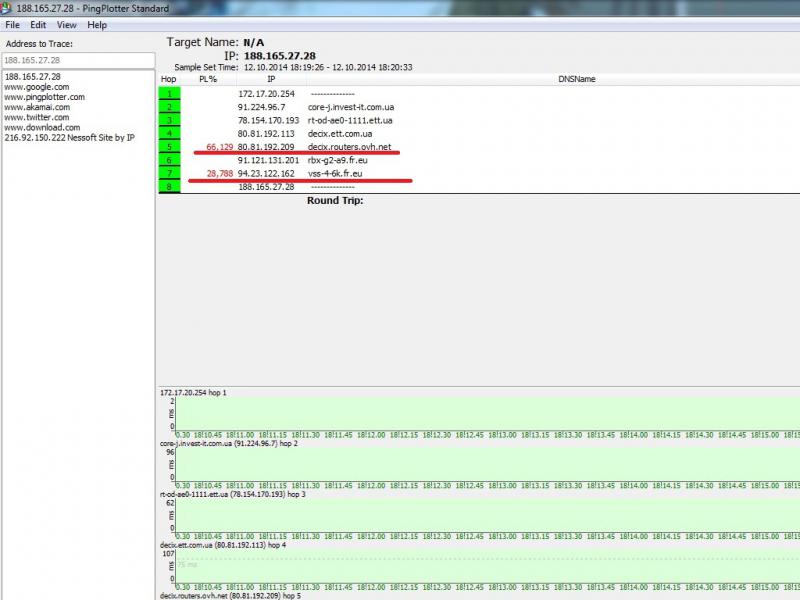Click the hop 2 core-j.invest-it.com.ua graph
The image size is (800, 600).
(487, 465)
